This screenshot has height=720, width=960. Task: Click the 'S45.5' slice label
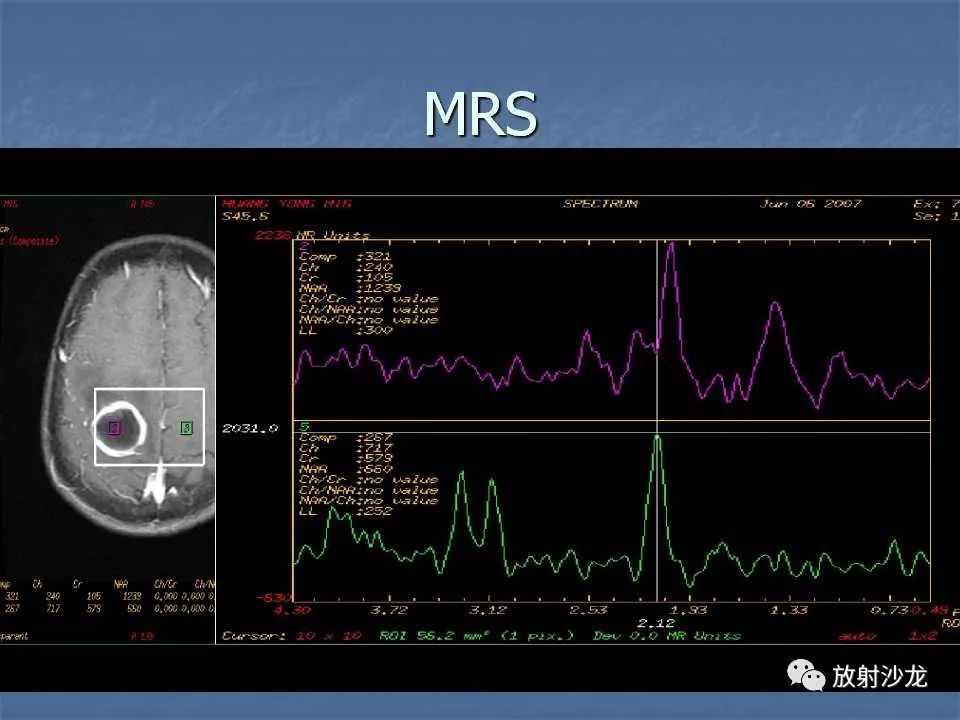pos(246,216)
